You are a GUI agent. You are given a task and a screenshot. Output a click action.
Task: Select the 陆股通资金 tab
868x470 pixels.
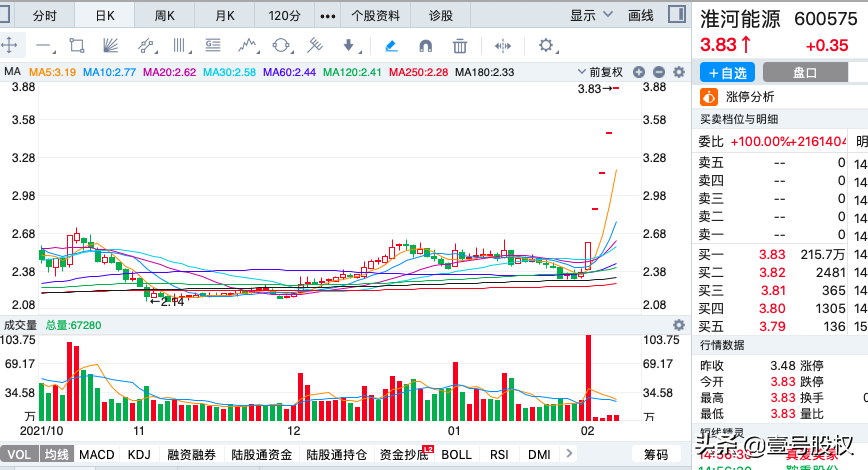[261, 454]
